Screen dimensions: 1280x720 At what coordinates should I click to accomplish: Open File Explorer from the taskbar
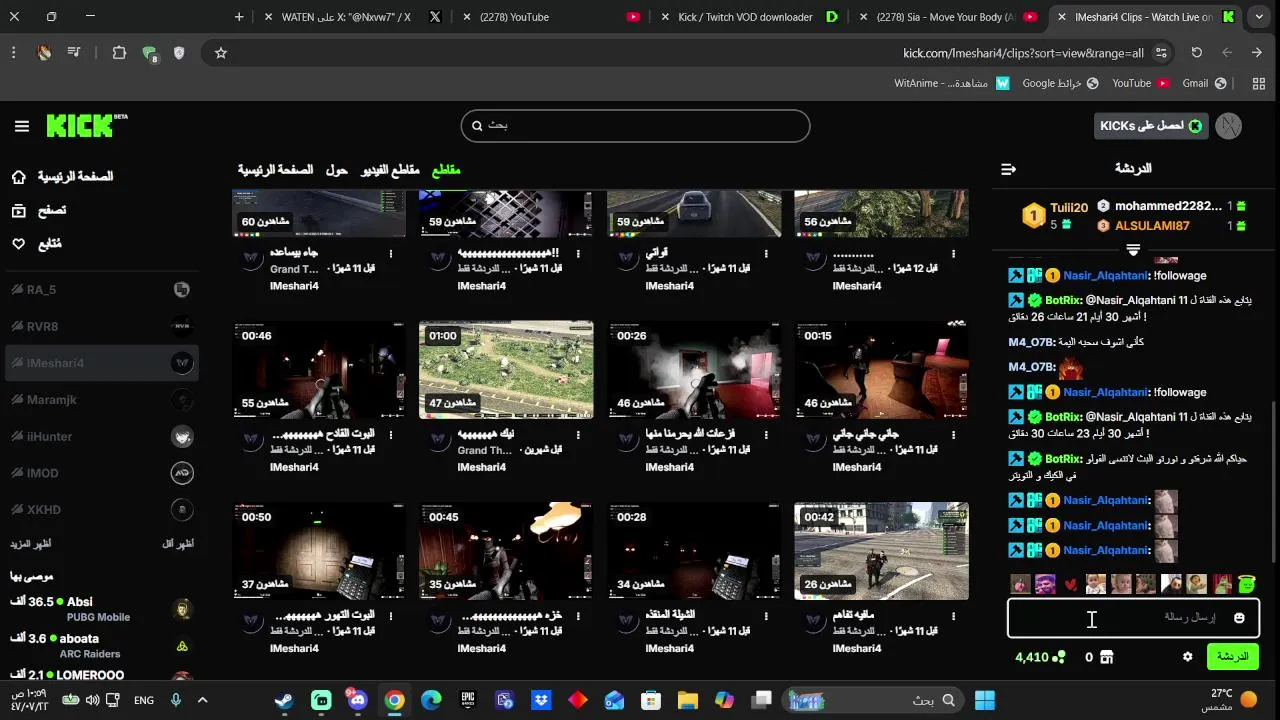[687, 700]
